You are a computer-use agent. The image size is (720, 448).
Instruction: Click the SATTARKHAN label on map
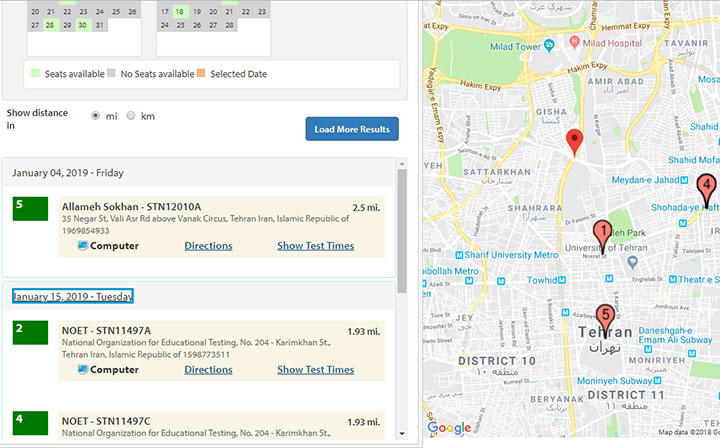pyautogui.click(x=497, y=172)
